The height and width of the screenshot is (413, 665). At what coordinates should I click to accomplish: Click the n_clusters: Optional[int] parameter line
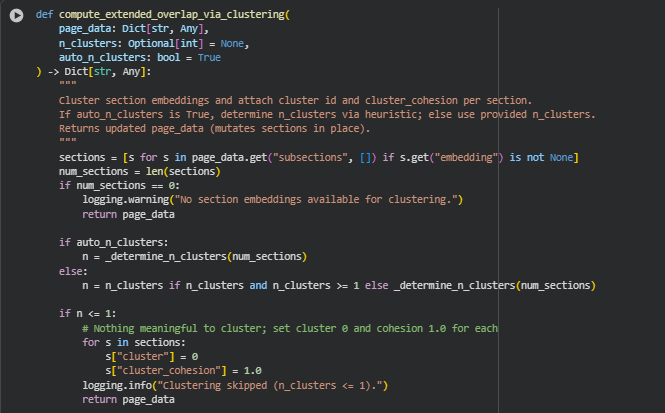coord(153,44)
